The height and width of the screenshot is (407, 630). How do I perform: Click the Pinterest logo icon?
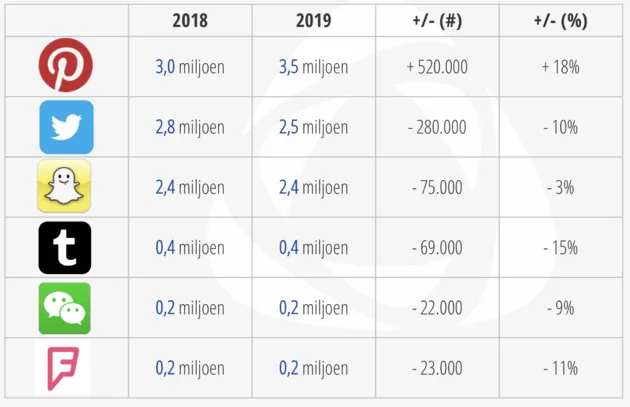65,65
